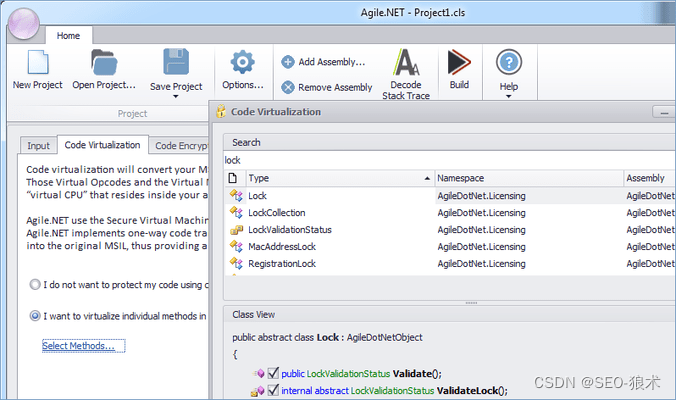This screenshot has height=400, width=676.
Task: Expand the Save Project dropdown arrow
Action: (x=175, y=97)
